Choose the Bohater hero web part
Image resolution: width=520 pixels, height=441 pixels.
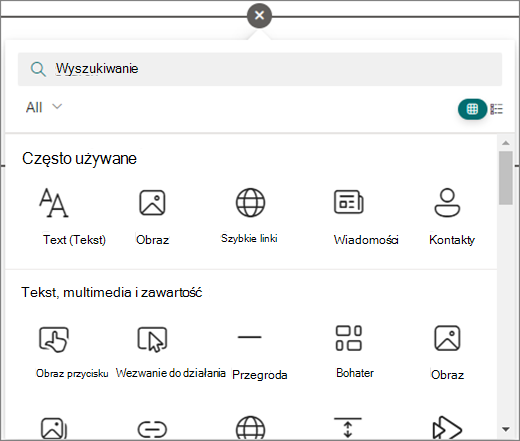[x=349, y=338]
